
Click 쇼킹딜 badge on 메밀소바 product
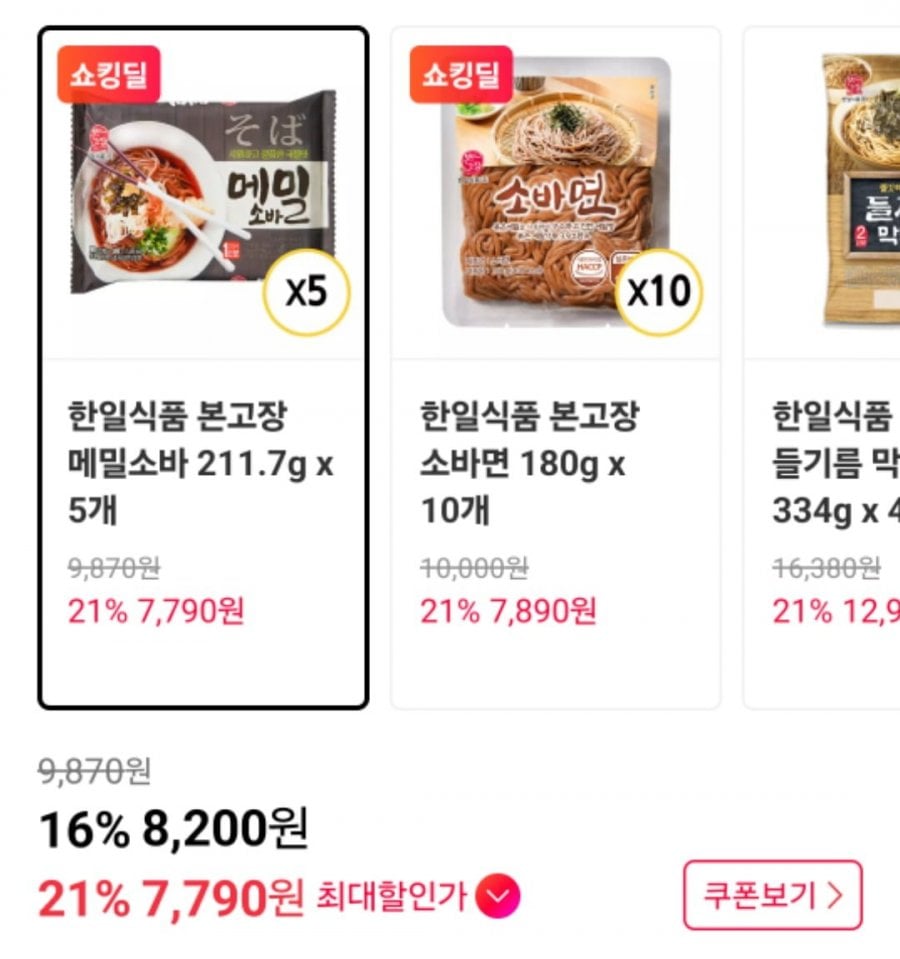pos(109,76)
